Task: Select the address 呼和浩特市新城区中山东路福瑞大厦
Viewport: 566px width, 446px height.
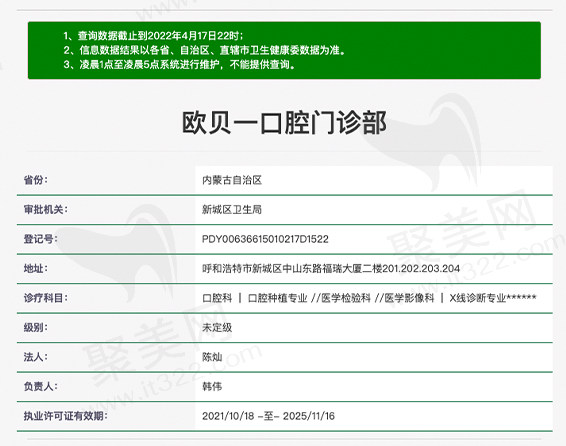Action: (x=331, y=268)
